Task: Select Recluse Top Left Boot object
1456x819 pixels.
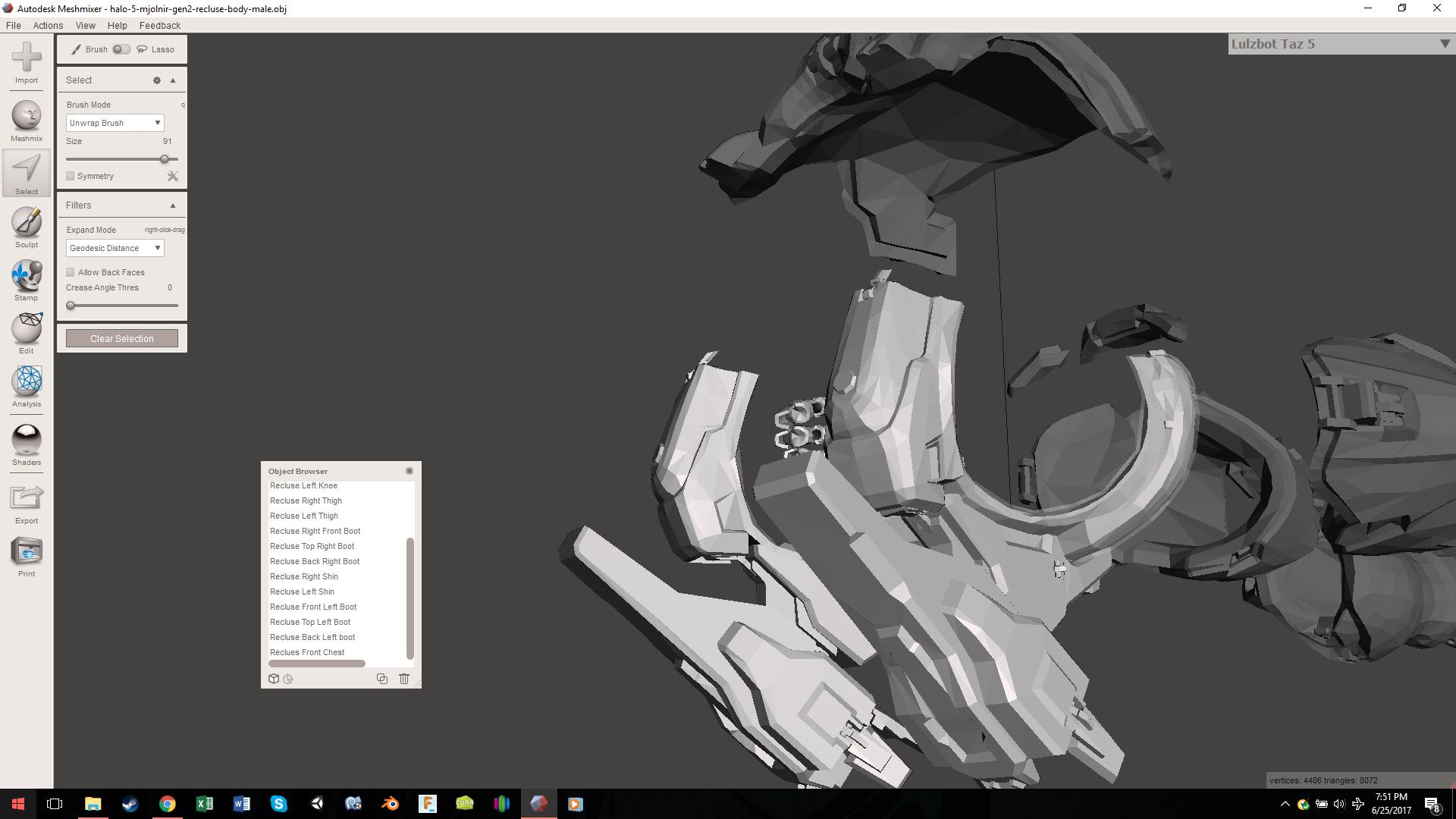Action: click(x=310, y=622)
